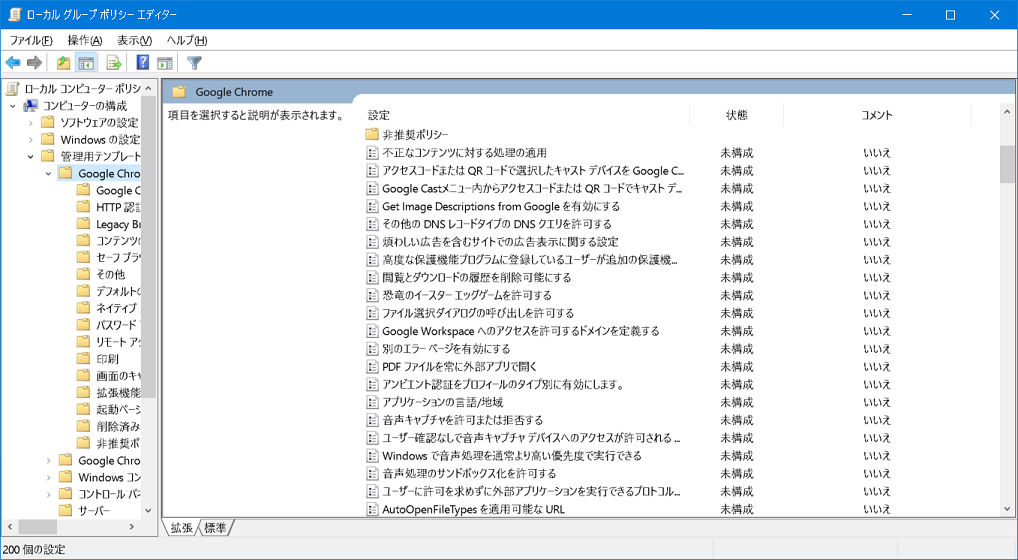Select policy アプリケーションの言語/地域

(x=442, y=402)
